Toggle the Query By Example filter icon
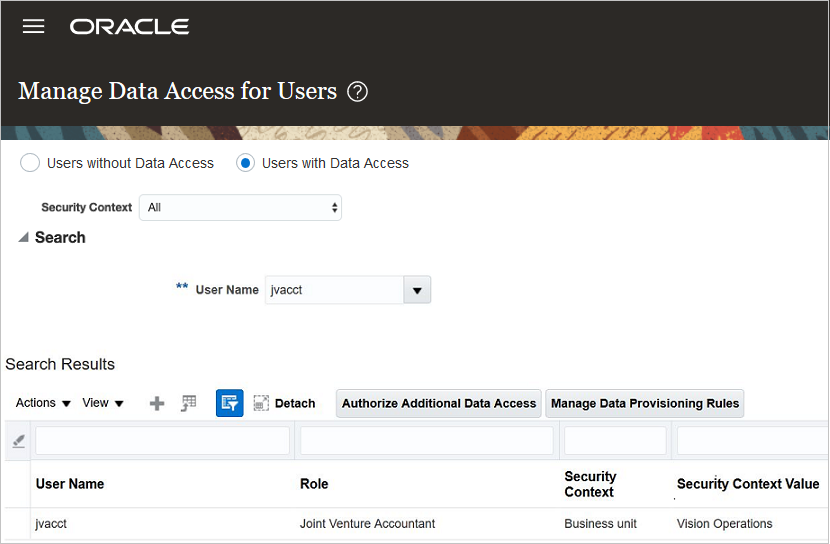 point(229,403)
